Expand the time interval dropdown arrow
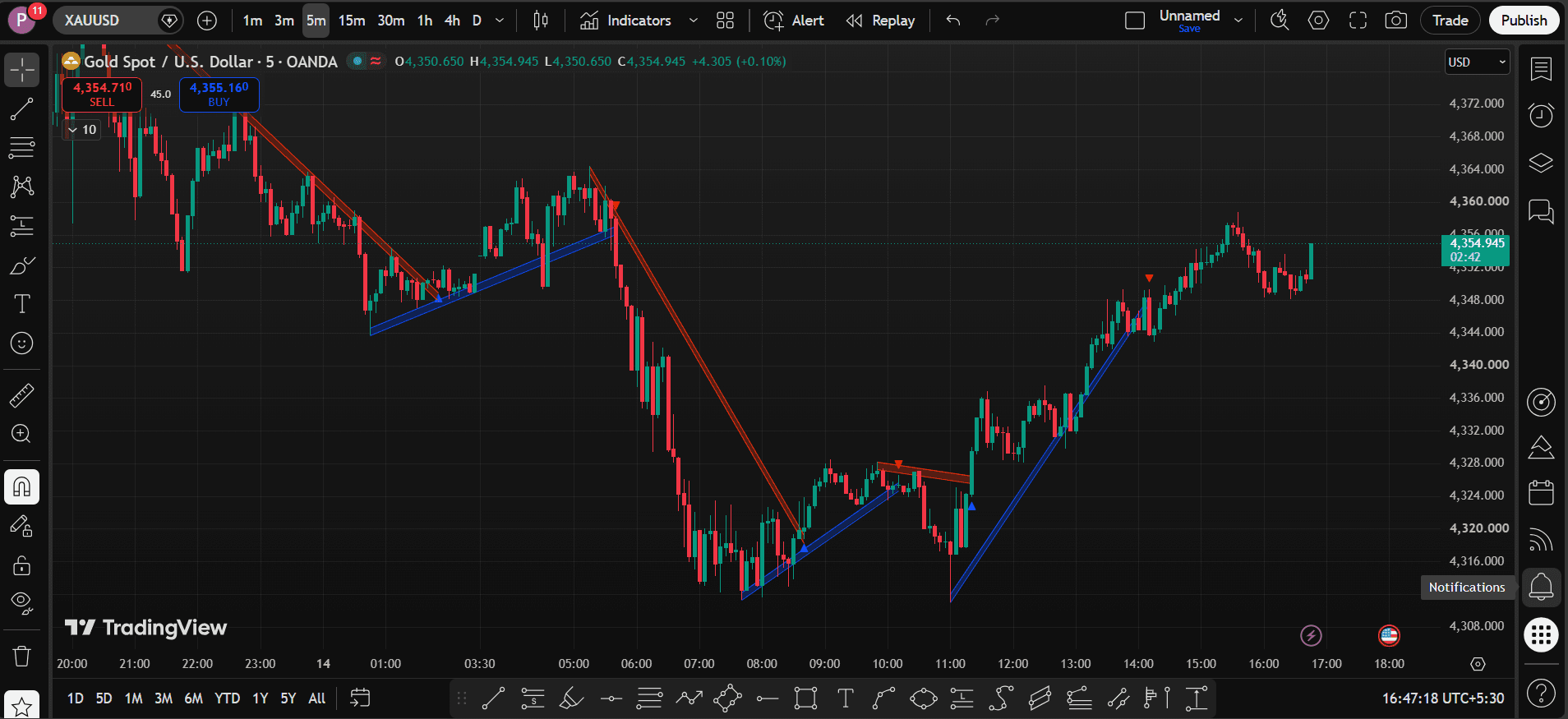This screenshot has height=719, width=1568. pos(500,21)
